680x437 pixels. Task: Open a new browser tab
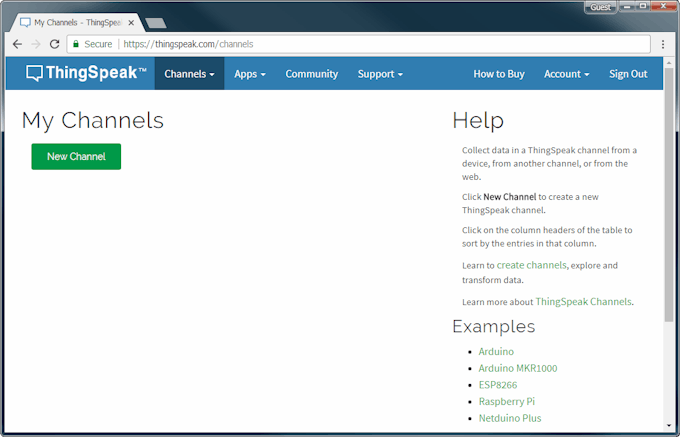click(x=156, y=23)
